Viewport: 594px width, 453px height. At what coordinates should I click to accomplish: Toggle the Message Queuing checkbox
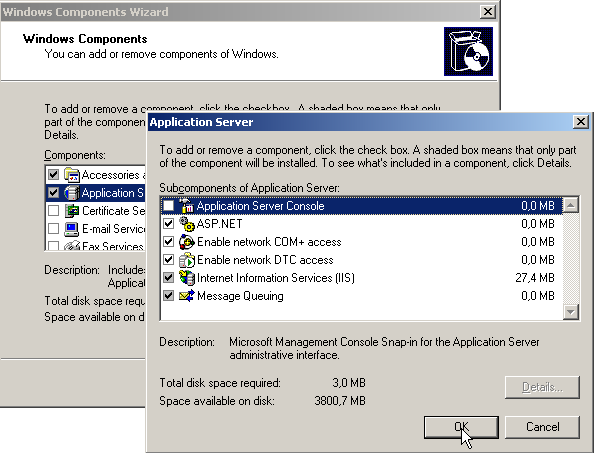click(x=168, y=295)
